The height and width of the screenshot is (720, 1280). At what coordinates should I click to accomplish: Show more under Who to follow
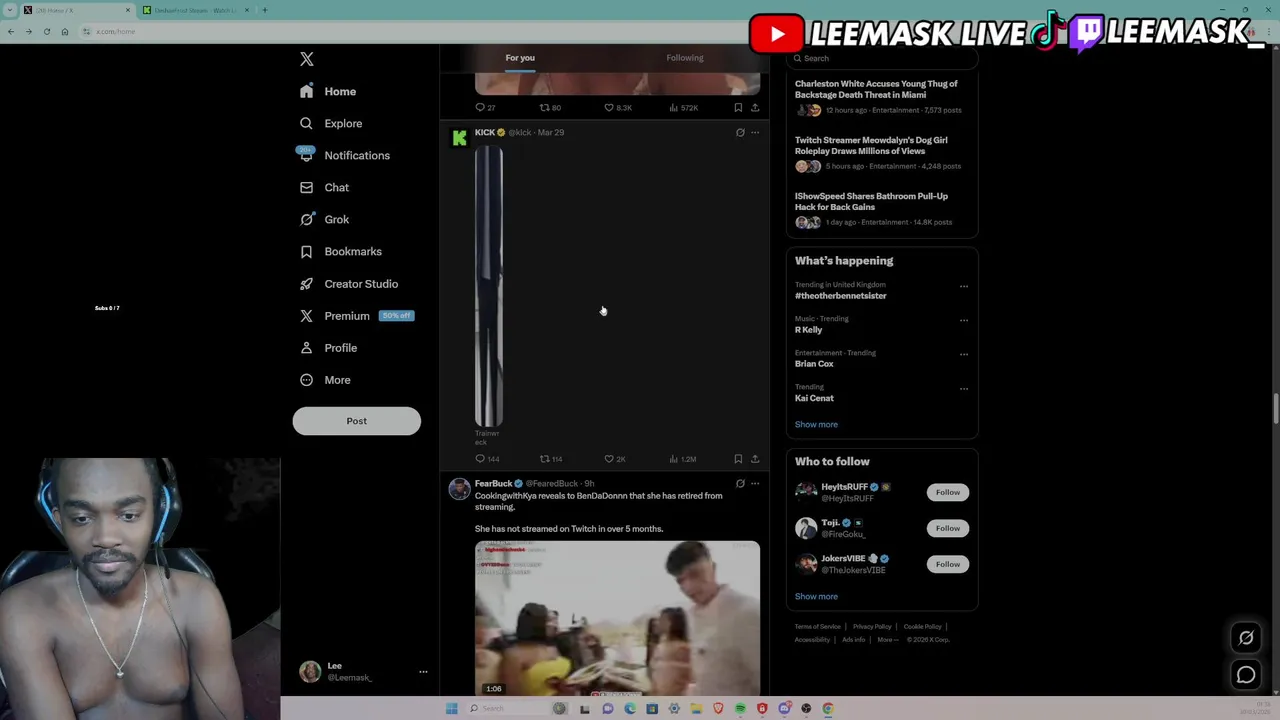816,596
